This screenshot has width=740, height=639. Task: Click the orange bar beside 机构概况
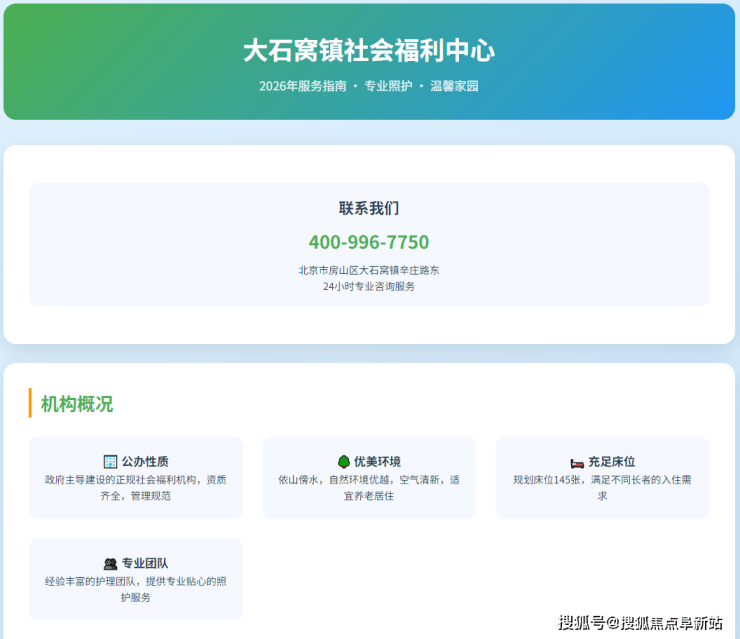click(x=30, y=403)
